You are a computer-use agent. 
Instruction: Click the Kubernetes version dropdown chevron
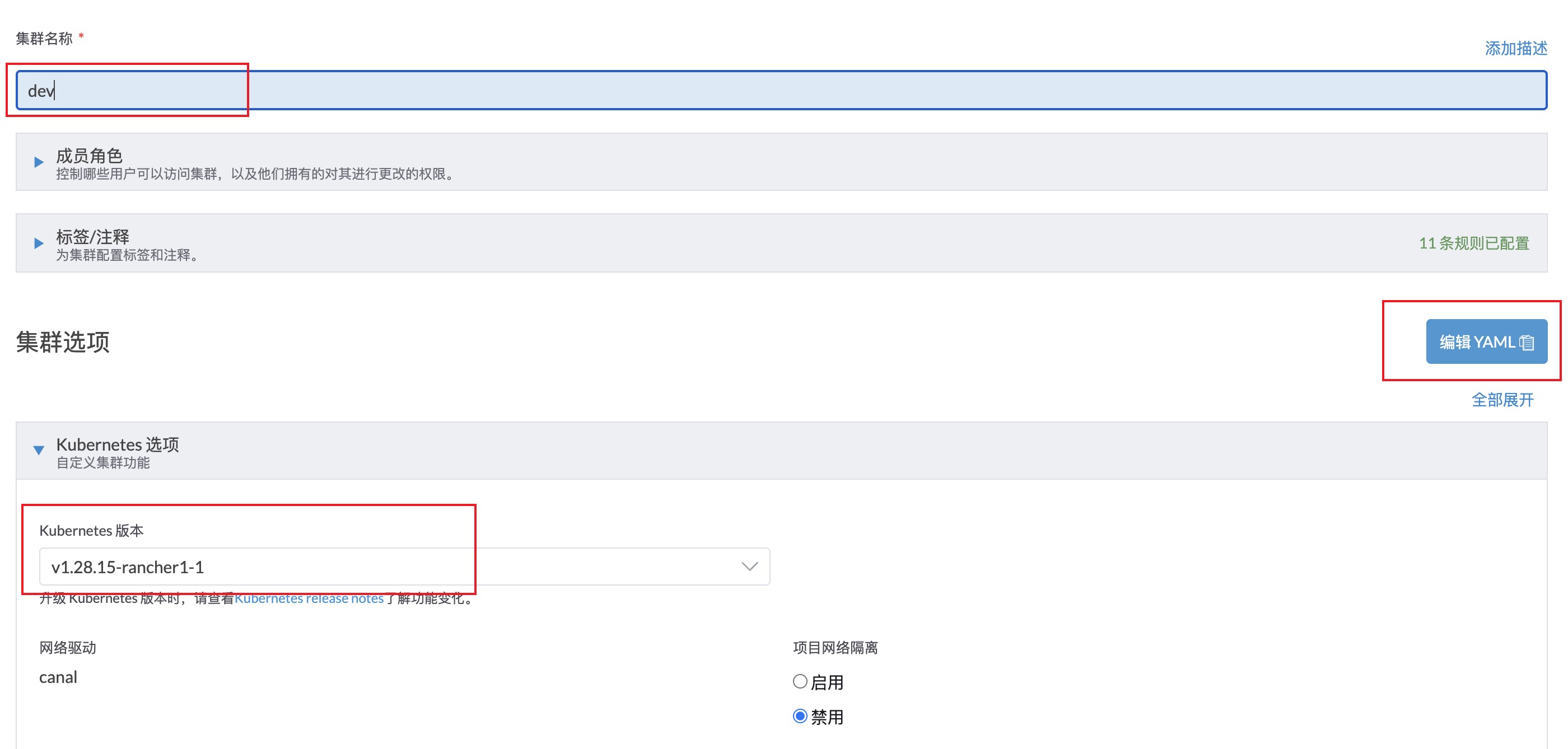pos(749,567)
